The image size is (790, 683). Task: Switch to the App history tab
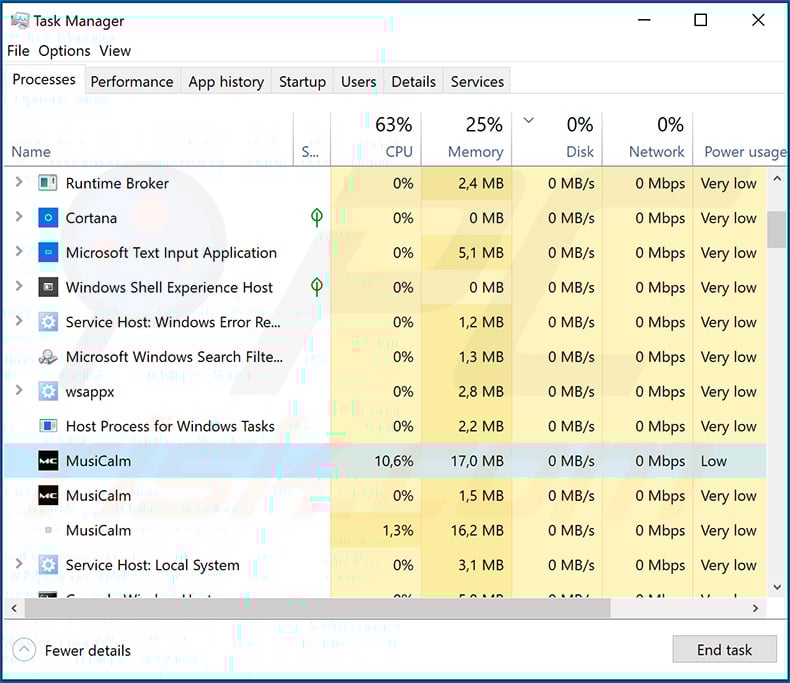[226, 82]
